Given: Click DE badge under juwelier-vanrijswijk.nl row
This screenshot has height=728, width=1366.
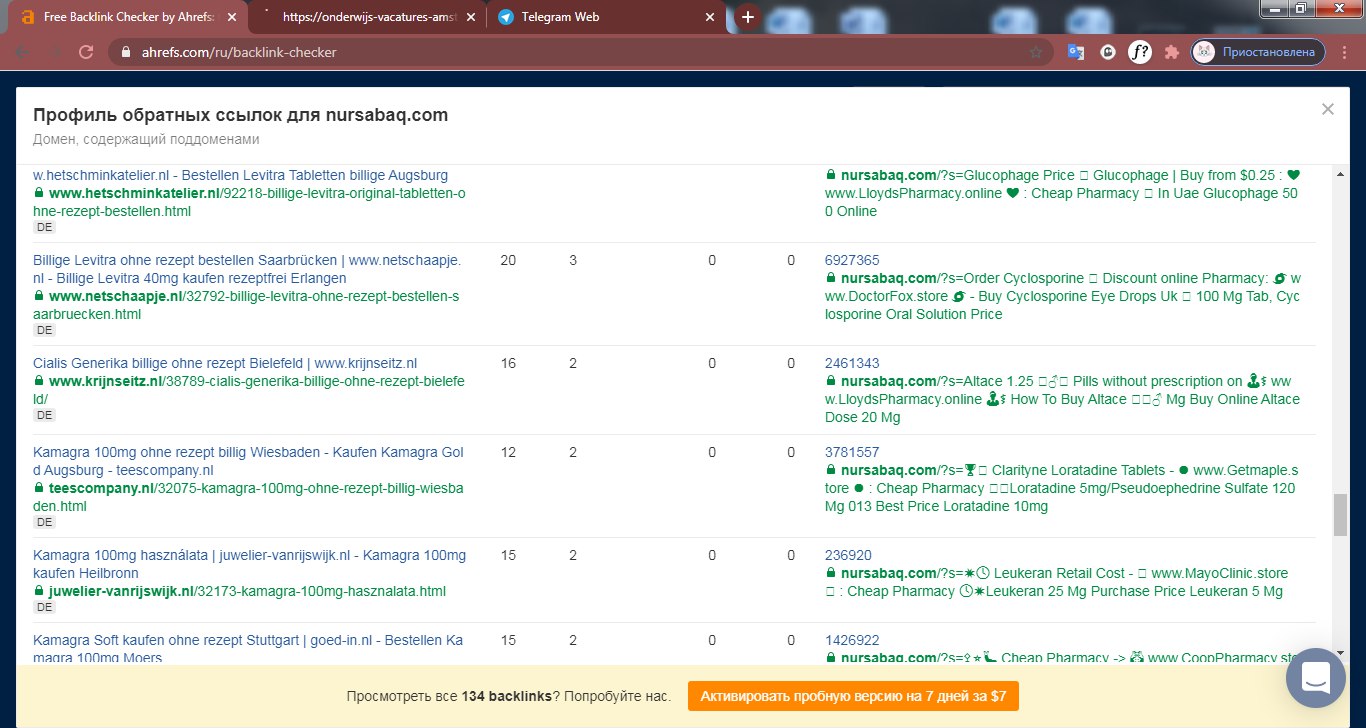Looking at the screenshot, I should point(44,607).
